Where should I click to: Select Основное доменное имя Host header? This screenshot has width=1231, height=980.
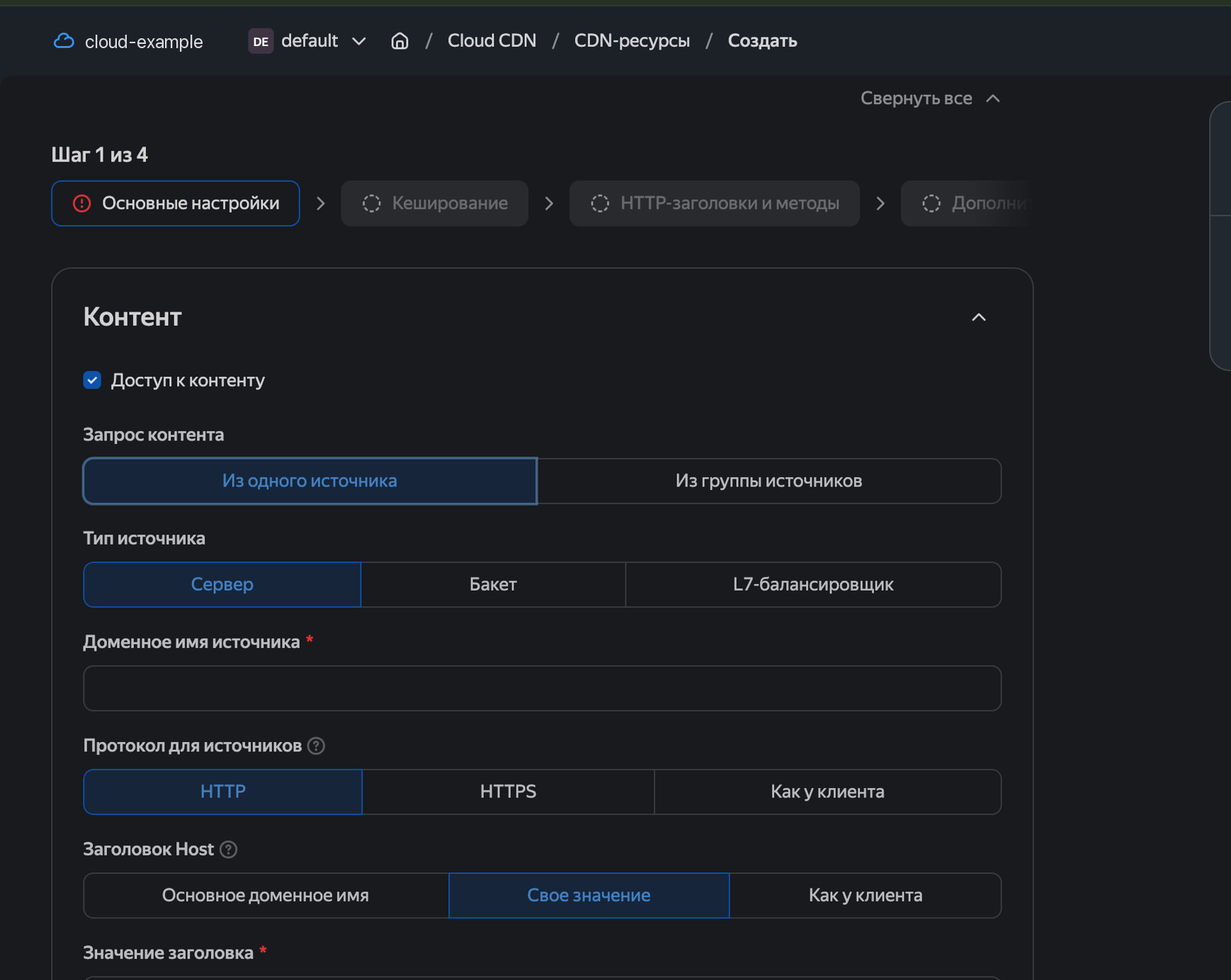[266, 895]
